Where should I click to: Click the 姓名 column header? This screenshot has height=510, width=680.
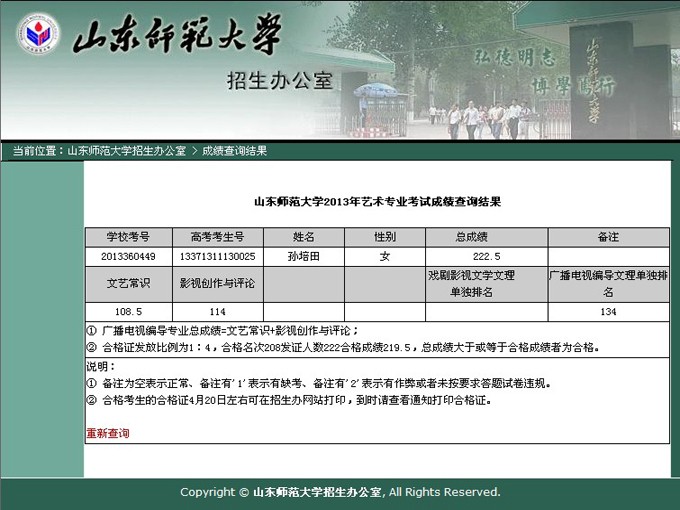[x=304, y=237]
